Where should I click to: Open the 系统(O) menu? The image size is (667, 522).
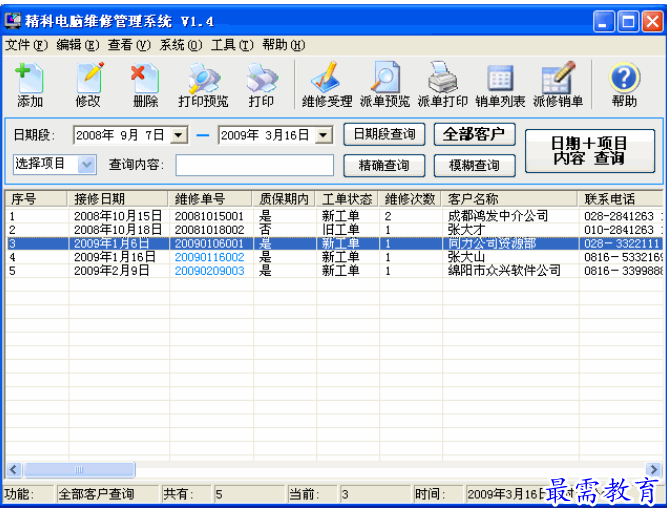[181, 45]
